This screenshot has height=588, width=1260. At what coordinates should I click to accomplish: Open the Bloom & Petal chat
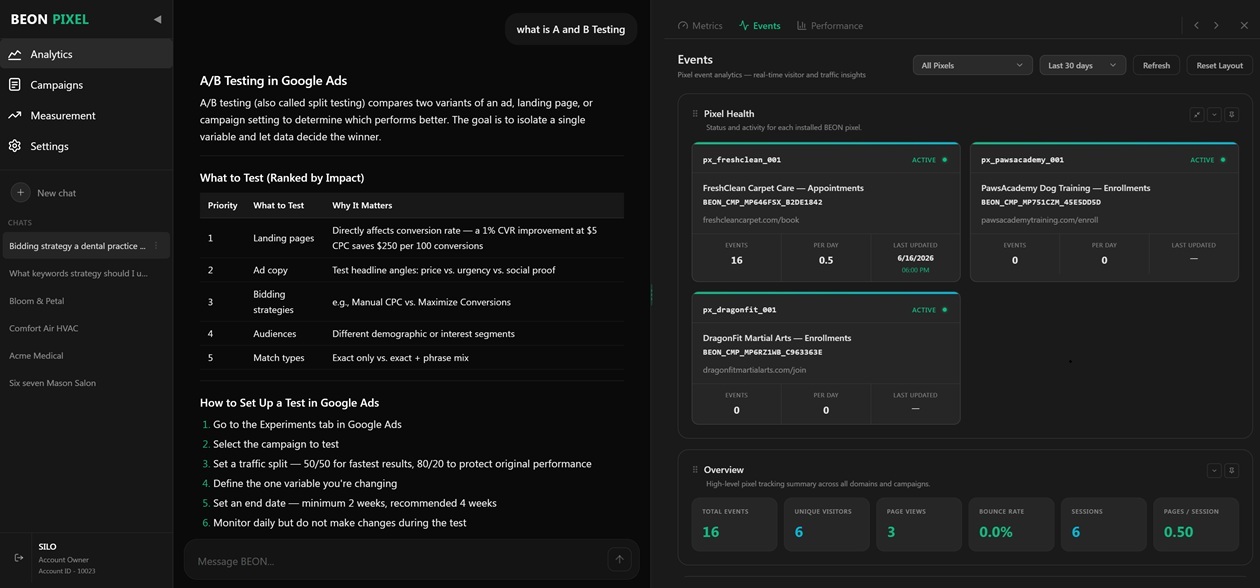37,301
